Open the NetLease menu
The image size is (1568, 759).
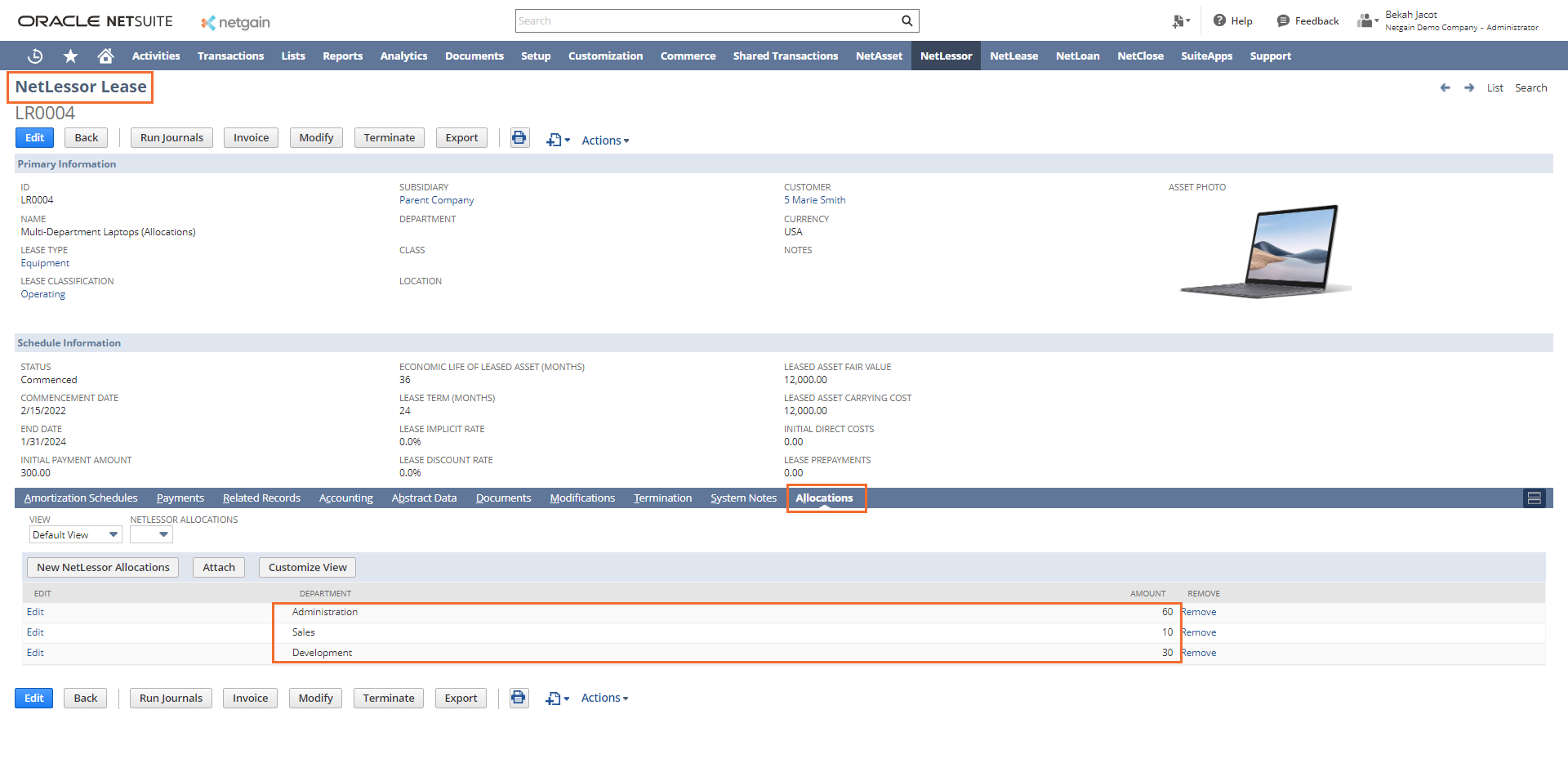1013,56
